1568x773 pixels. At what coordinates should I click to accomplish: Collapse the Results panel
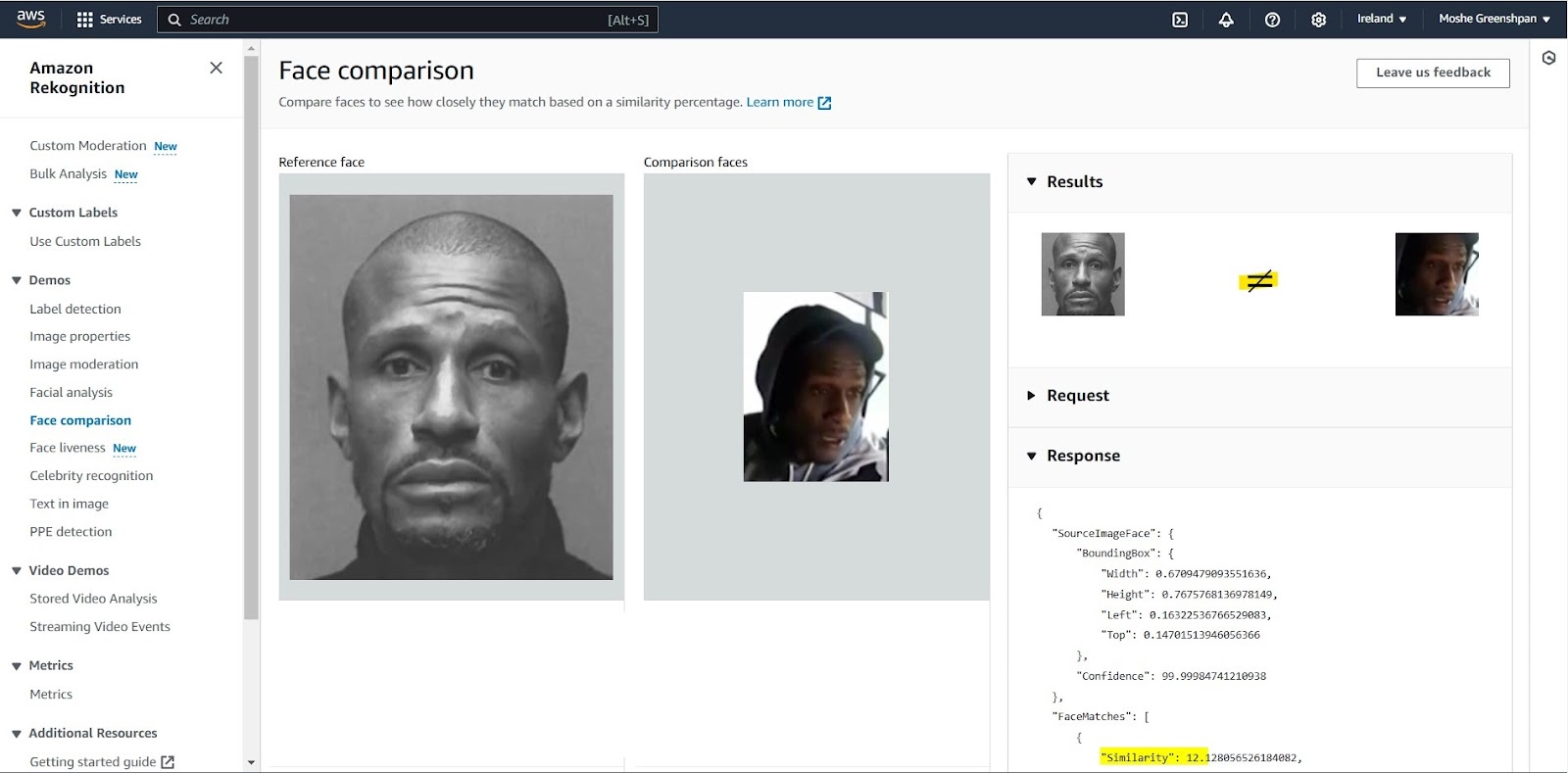[x=1031, y=181]
